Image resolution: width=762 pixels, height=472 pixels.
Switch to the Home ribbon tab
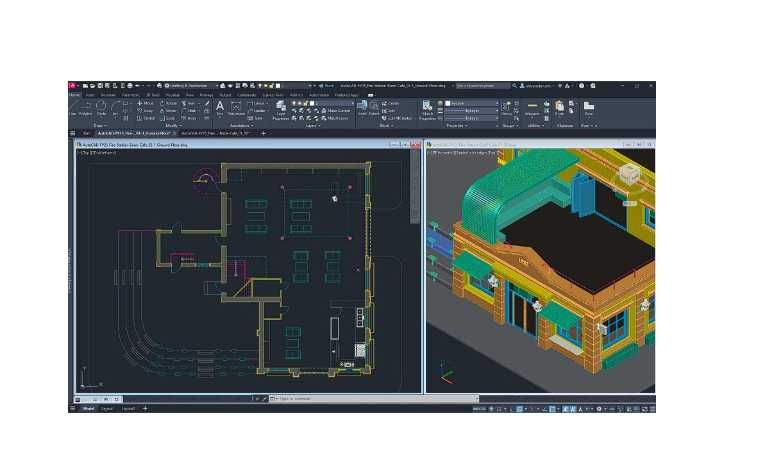tap(74, 95)
